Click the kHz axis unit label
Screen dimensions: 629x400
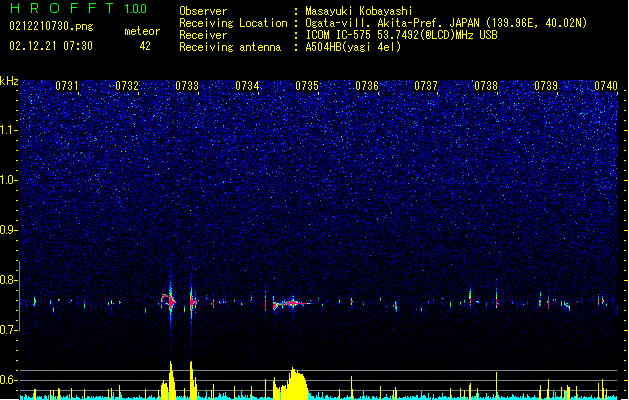pos(9,81)
